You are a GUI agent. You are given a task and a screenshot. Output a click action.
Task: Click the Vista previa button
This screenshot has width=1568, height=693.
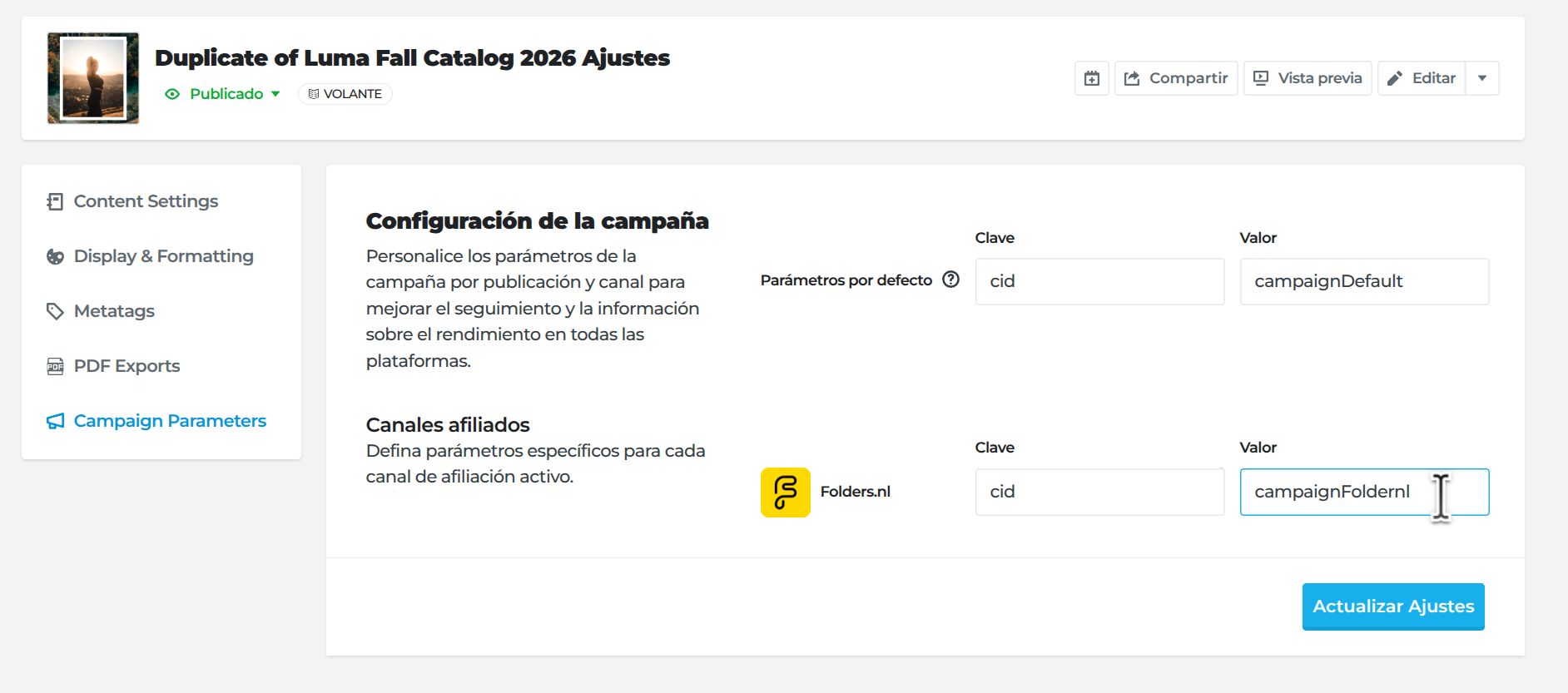tap(1307, 78)
